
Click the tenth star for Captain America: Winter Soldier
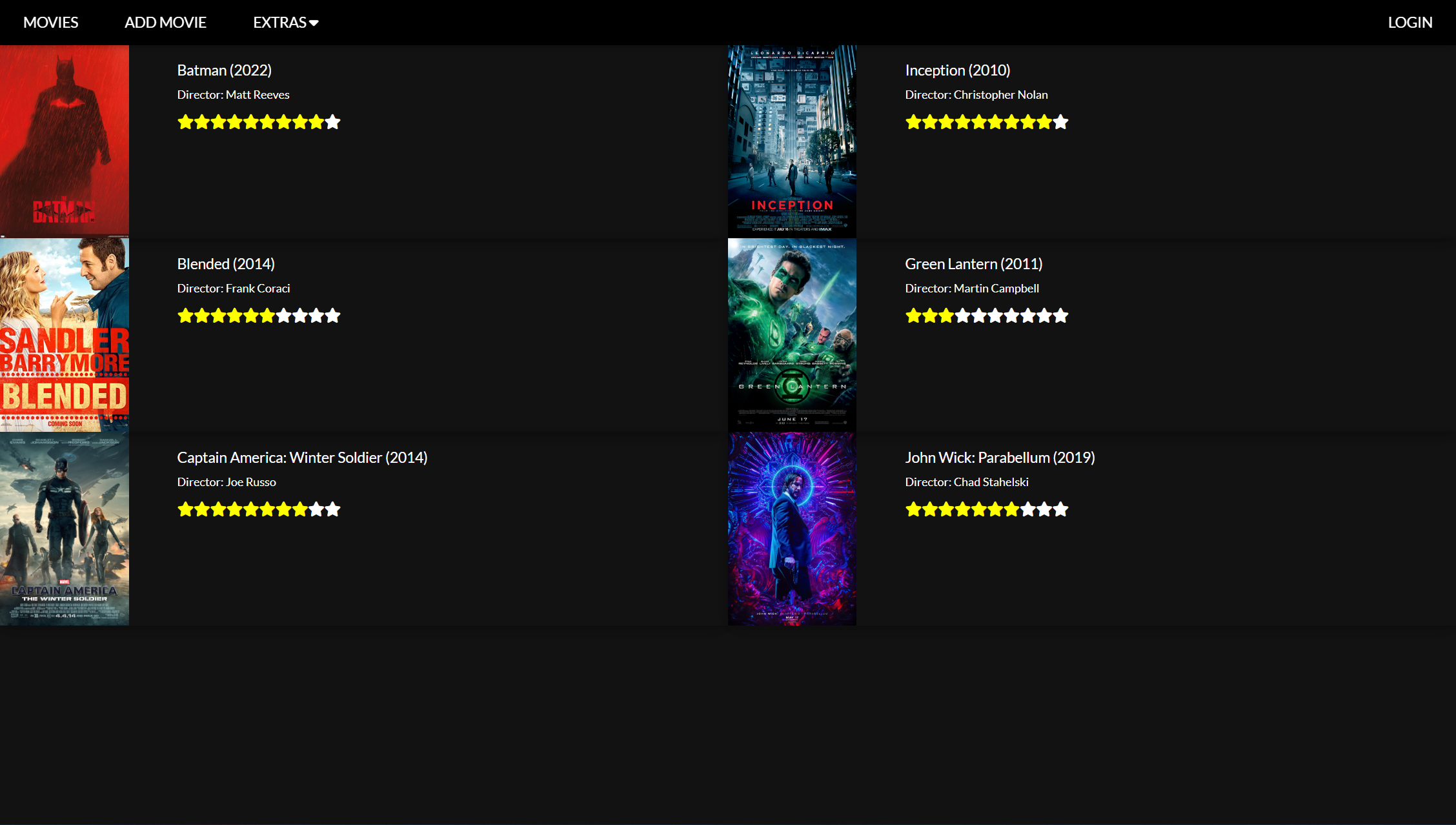(x=333, y=509)
